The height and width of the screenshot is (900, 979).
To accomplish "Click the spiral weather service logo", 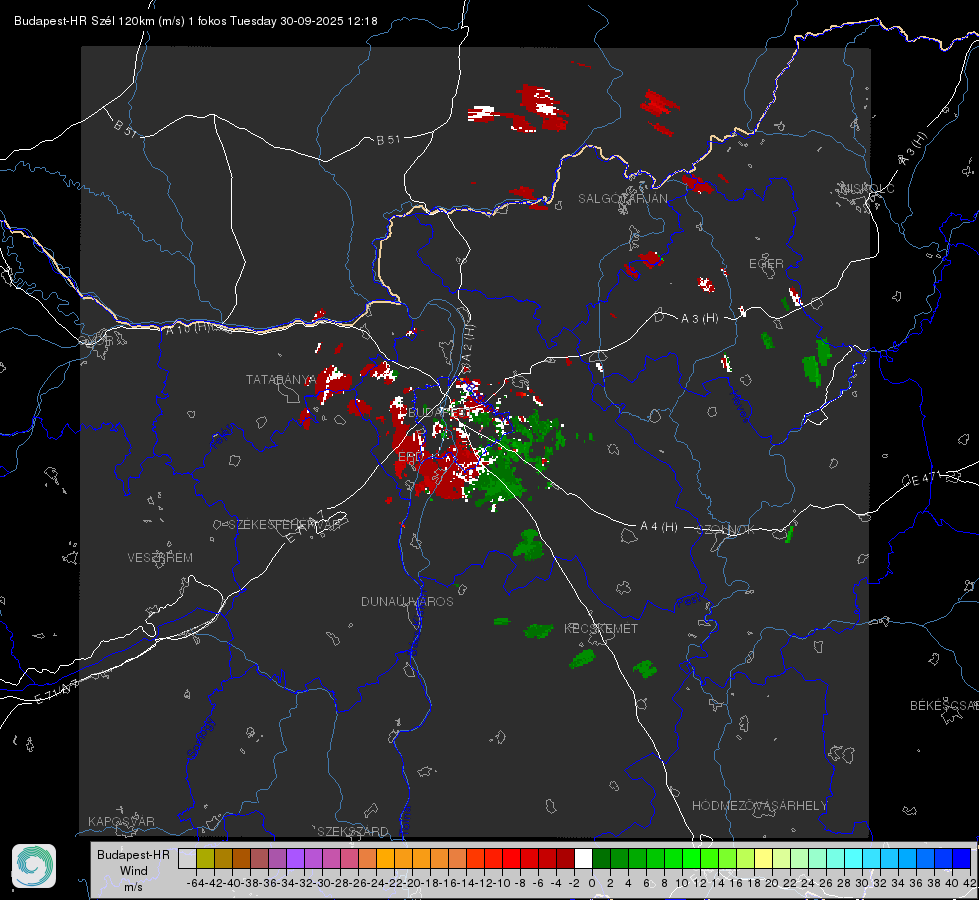I will pos(33,865).
